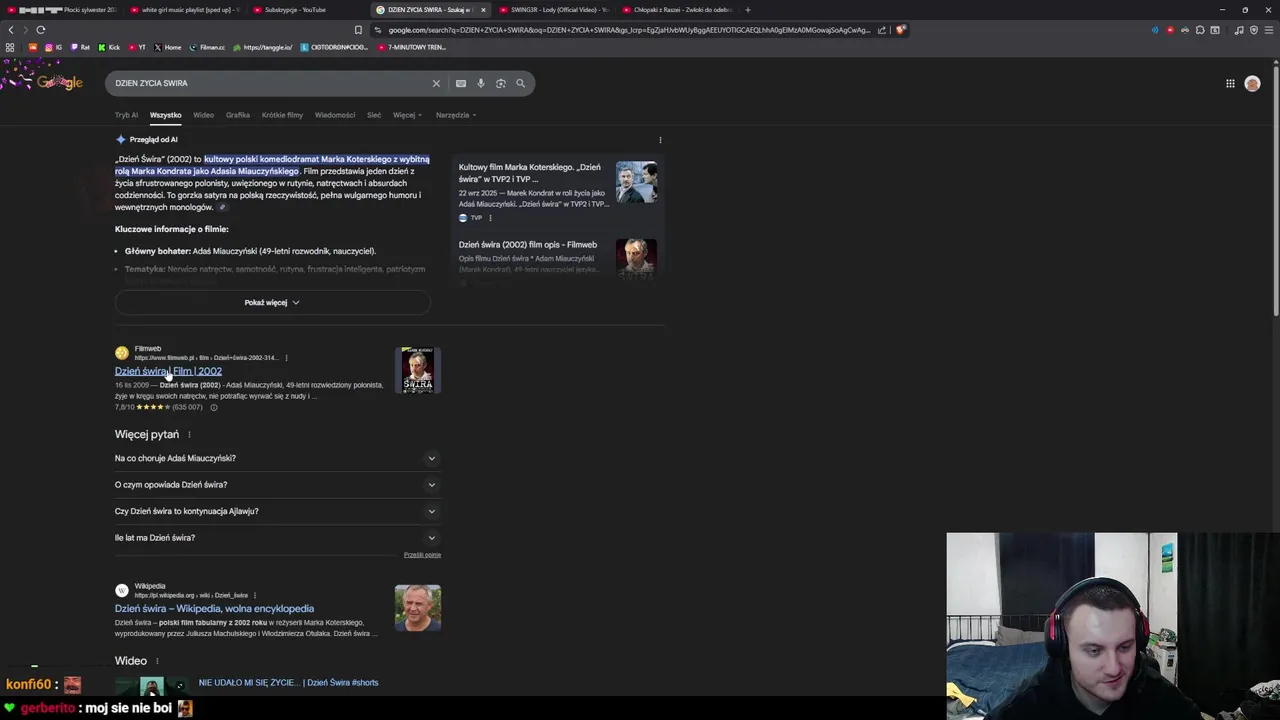
Task: Search by image with the lens icon
Action: (x=501, y=84)
